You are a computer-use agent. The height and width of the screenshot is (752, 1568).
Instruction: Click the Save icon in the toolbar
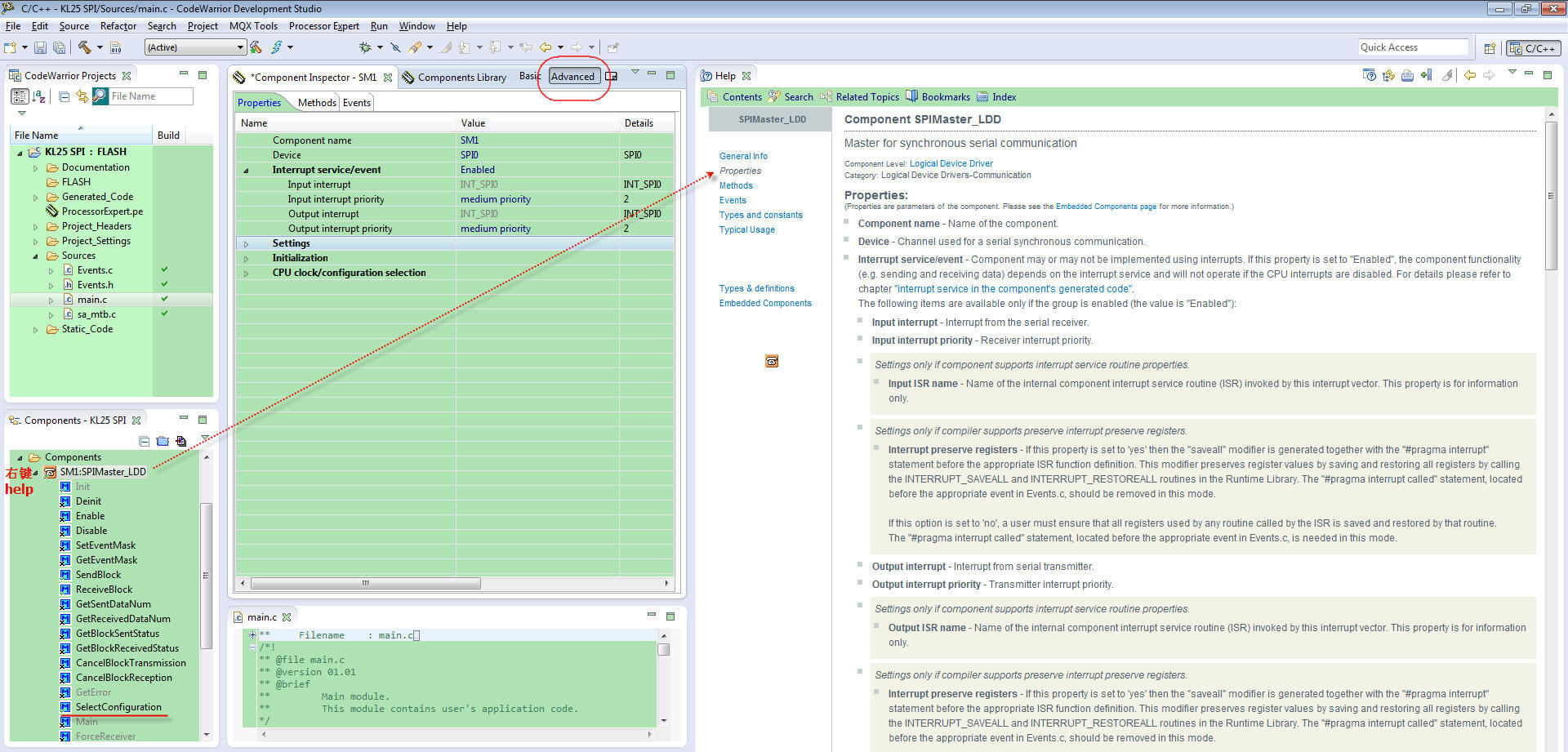coord(40,47)
